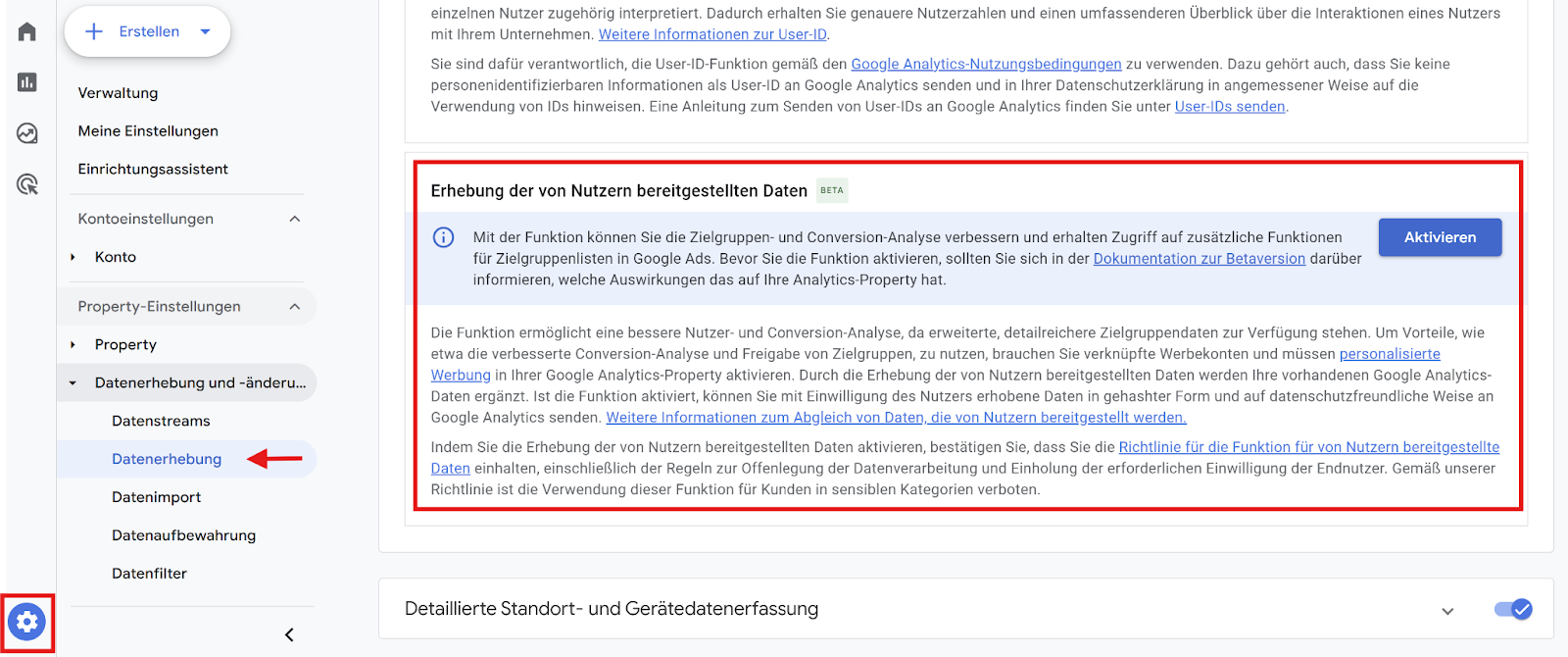Open Richtlinie für von Nutzern bereitgestellte Daten link
This screenshot has height=657, width=1568.
1309,447
